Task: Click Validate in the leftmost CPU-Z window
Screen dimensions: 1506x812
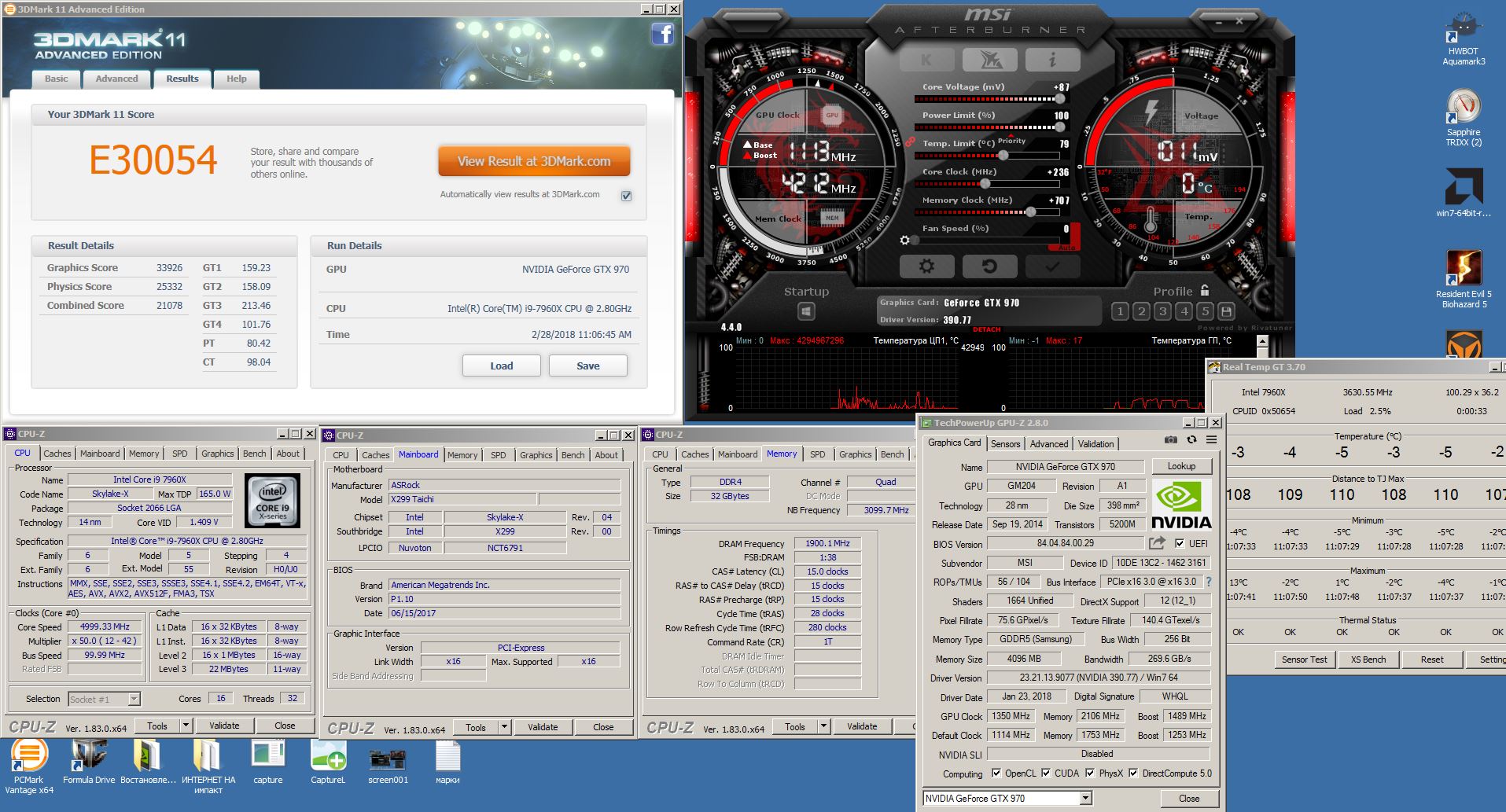Action: tap(224, 726)
